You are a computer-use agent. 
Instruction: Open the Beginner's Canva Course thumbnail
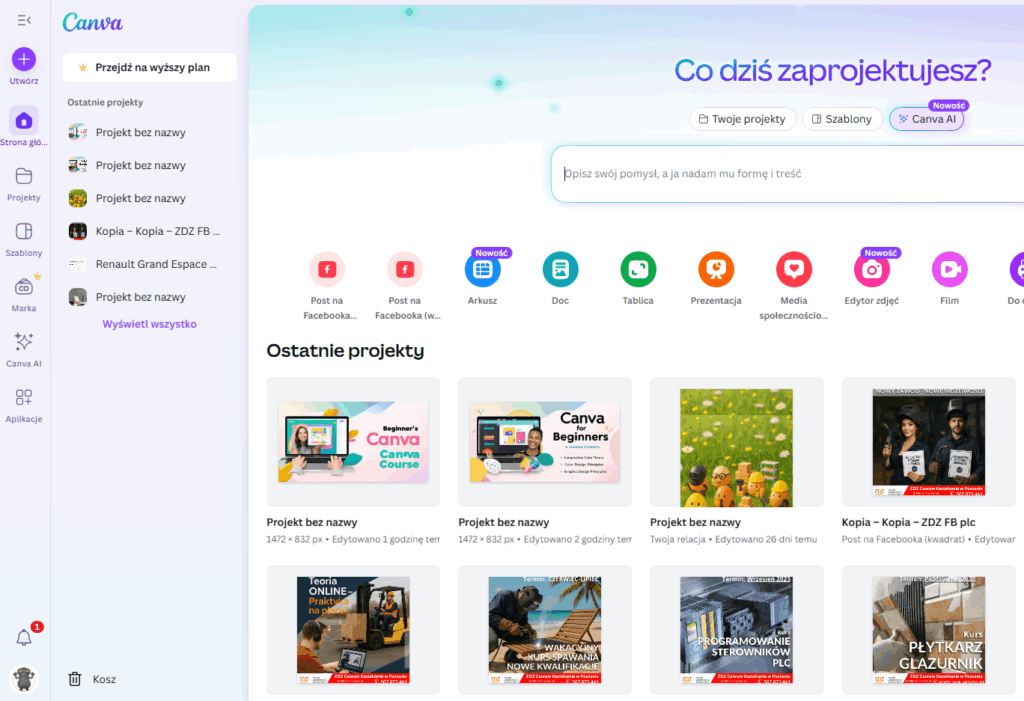[353, 442]
